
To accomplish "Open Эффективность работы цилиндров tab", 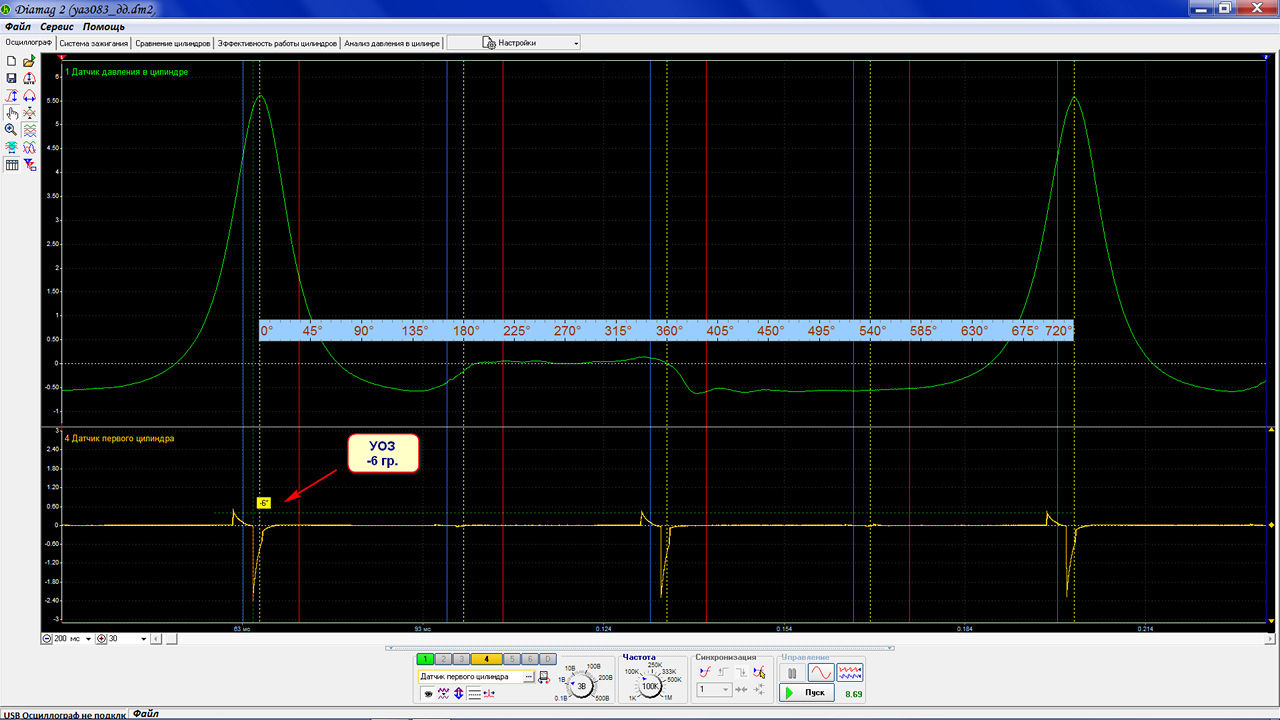I will coord(277,43).
